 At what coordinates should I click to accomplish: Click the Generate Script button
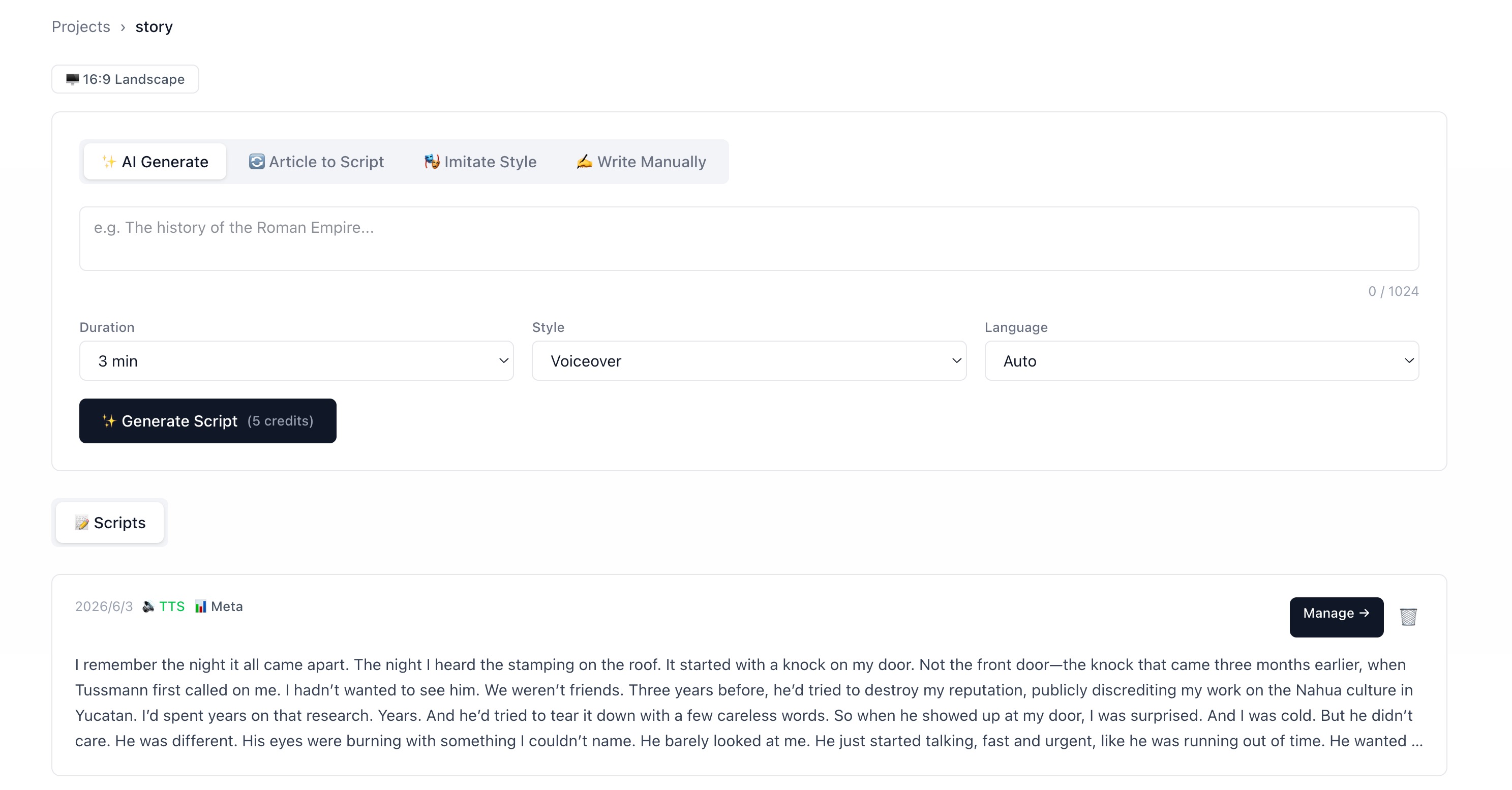[208, 421]
